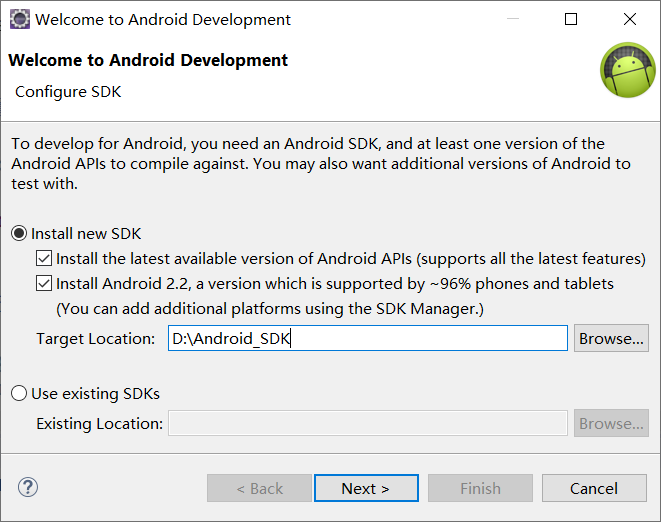Click the Configure SDK subtitle text

click(68, 92)
